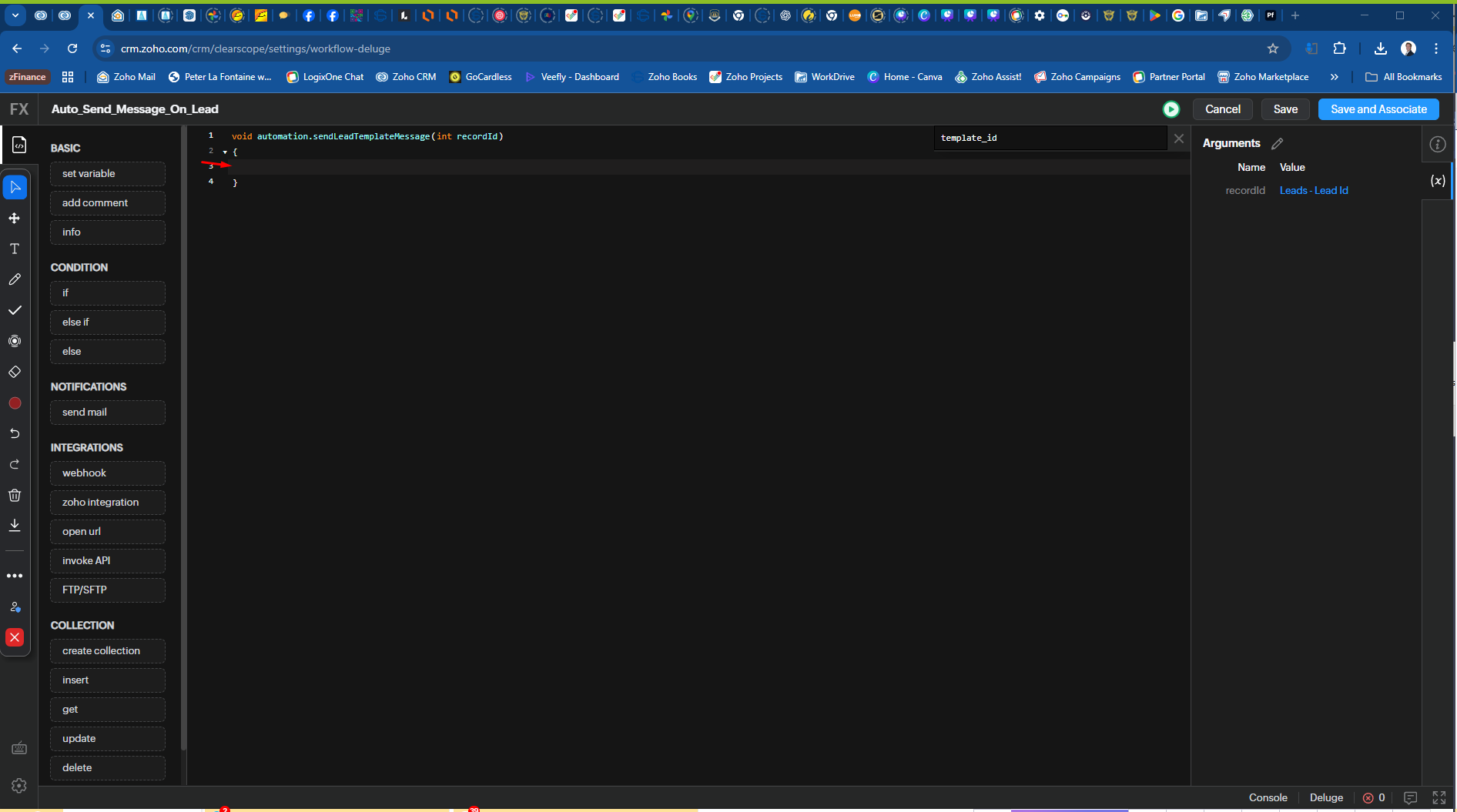Run the function with green play icon

coord(1171,109)
